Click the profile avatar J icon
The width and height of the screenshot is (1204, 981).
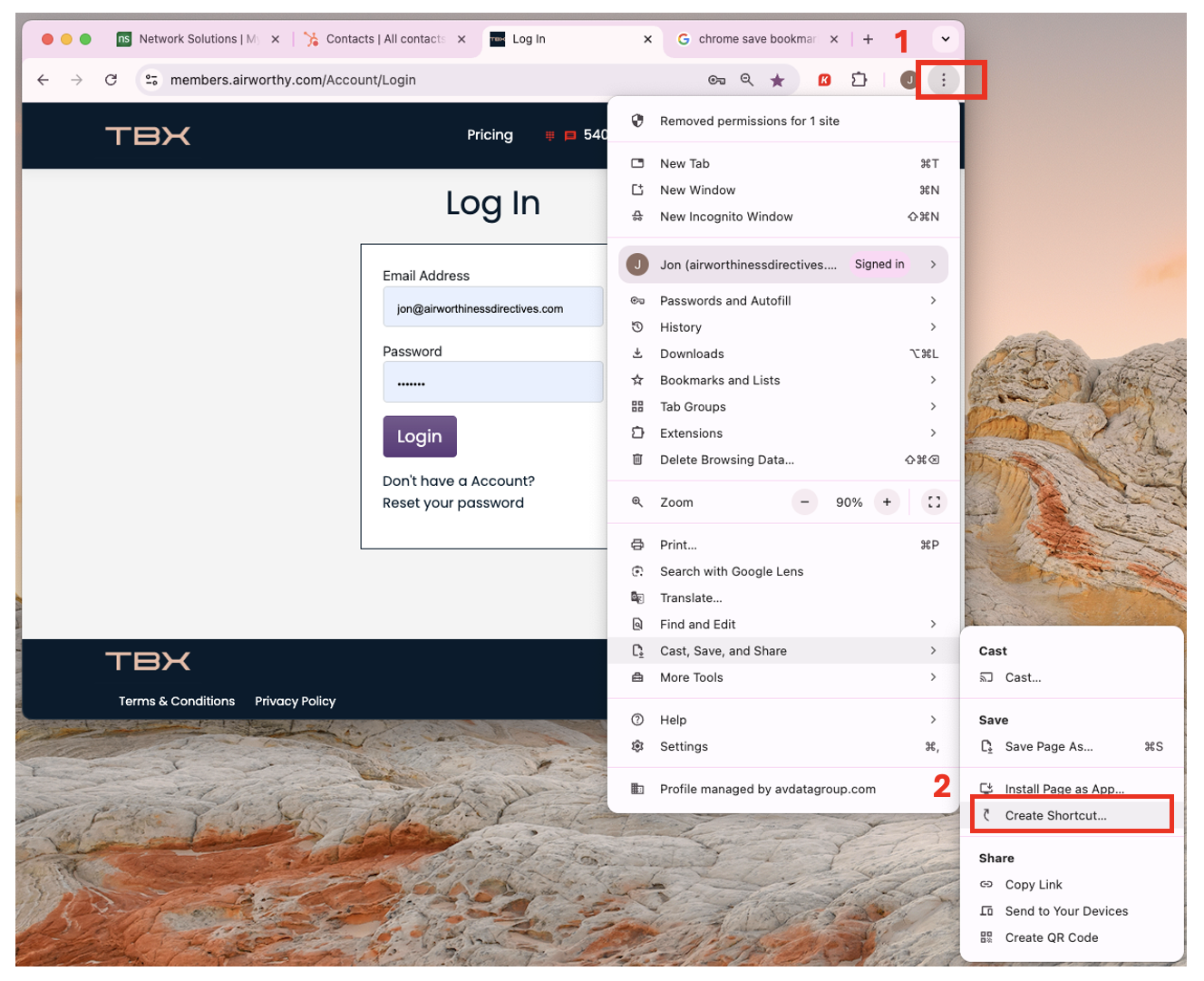[908, 80]
